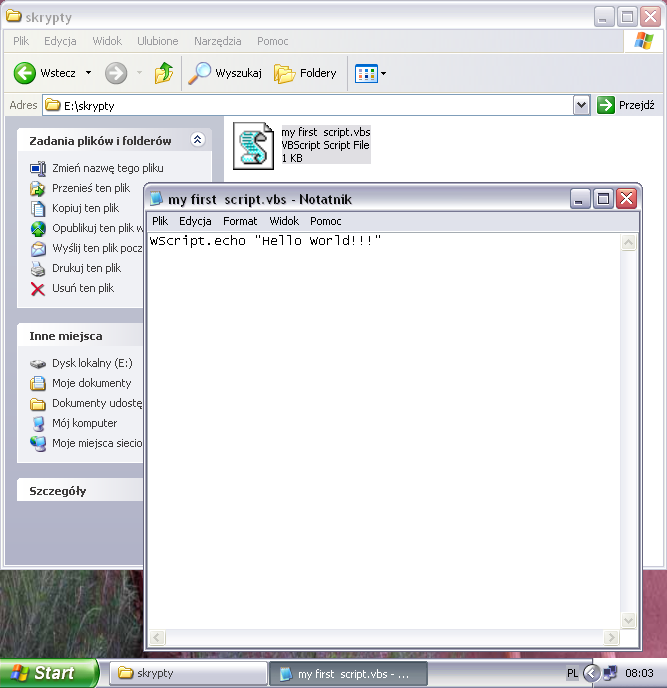Screen dimensions: 667x688
Task: Open the Narzędzia menu in Explorer
Action: [x=217, y=41]
